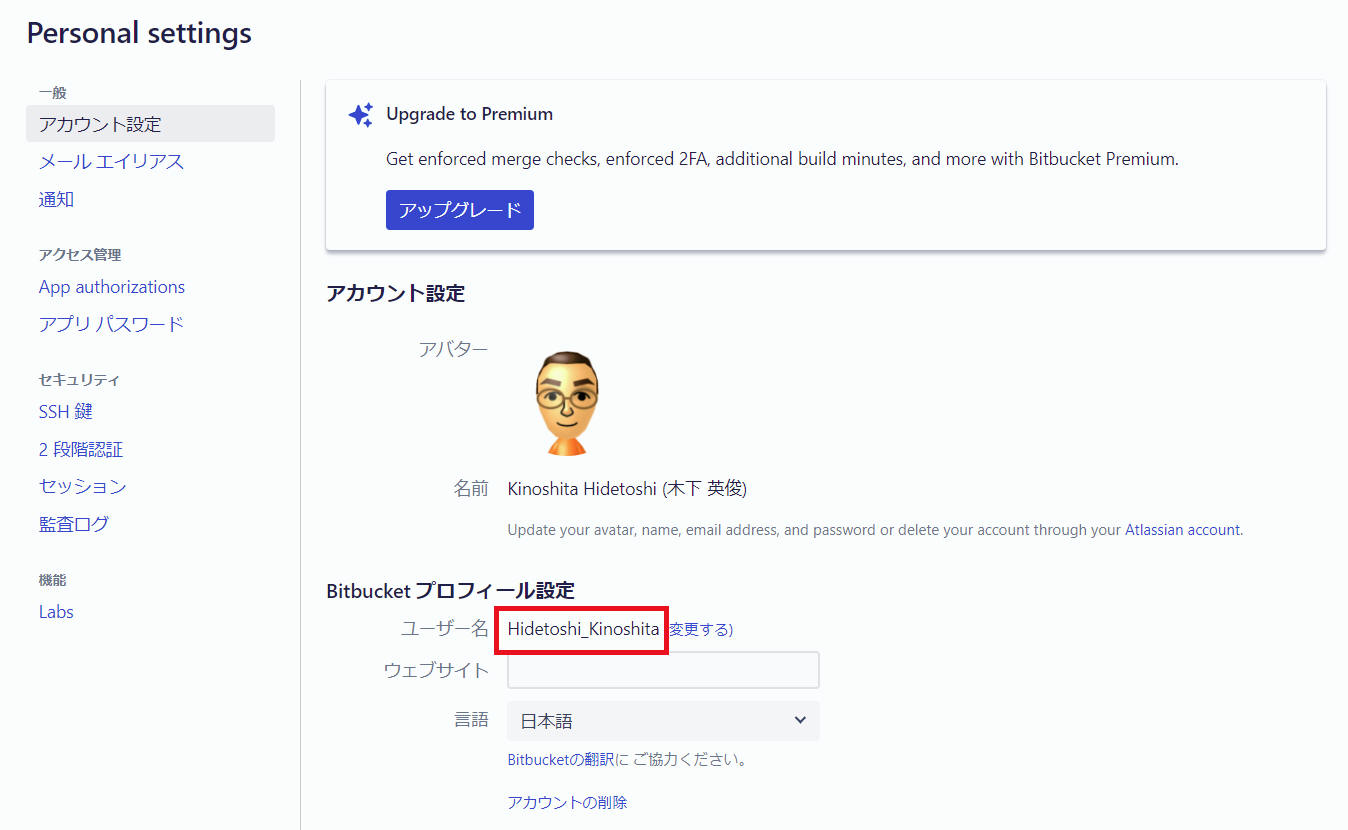Select 日本語 in the language selector
Viewport: 1348px width, 830px height.
(662, 720)
